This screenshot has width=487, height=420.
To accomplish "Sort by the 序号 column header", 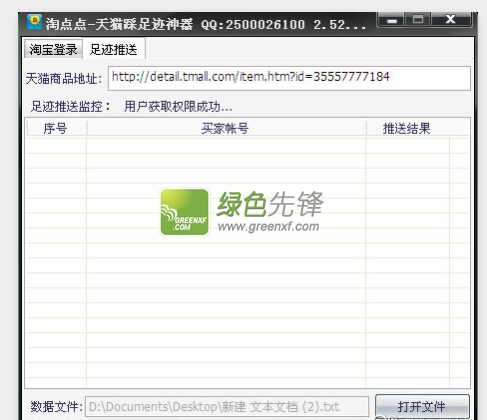I will point(56,128).
